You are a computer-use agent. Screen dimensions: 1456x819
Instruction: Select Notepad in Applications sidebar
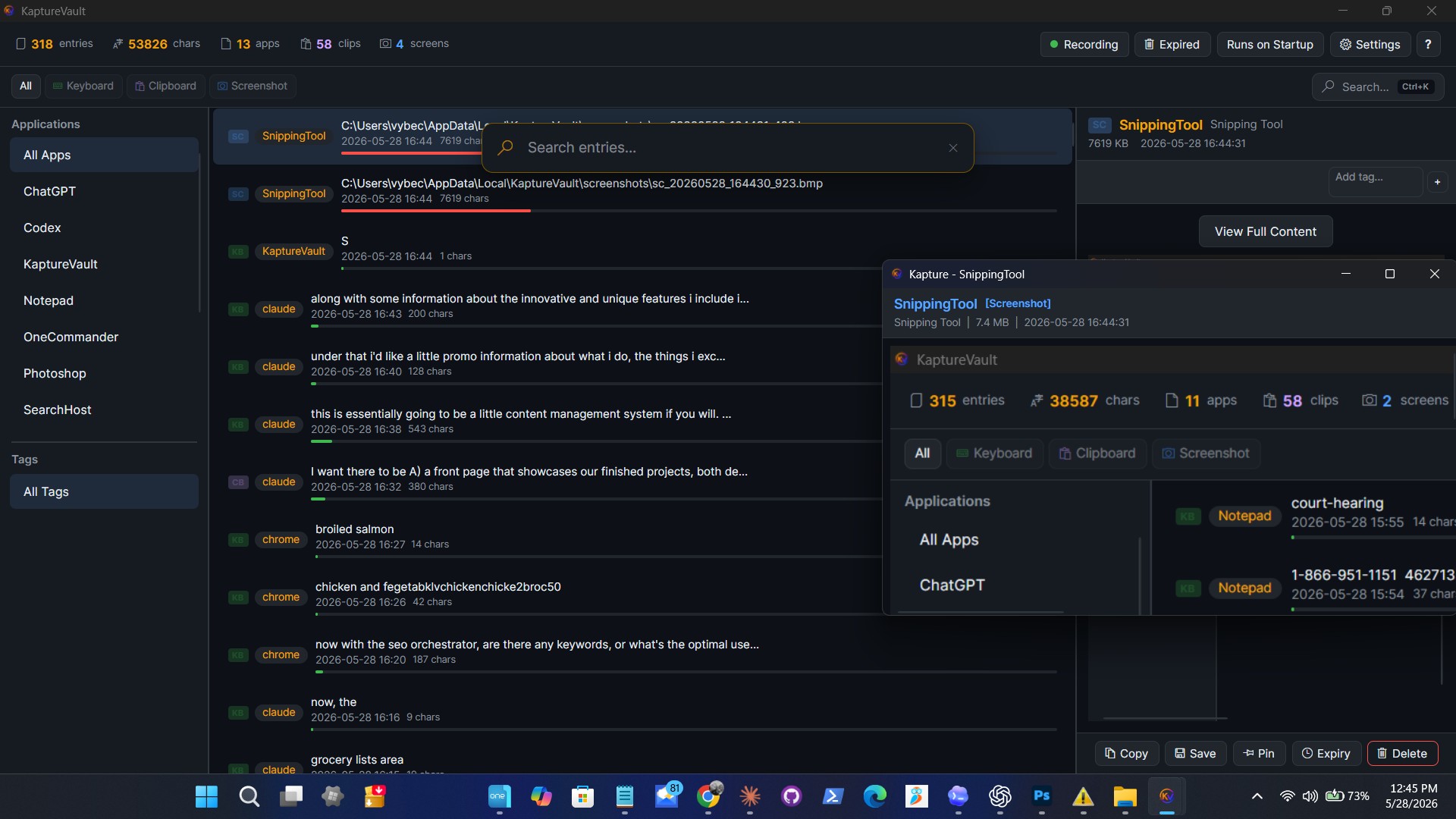tap(104, 300)
